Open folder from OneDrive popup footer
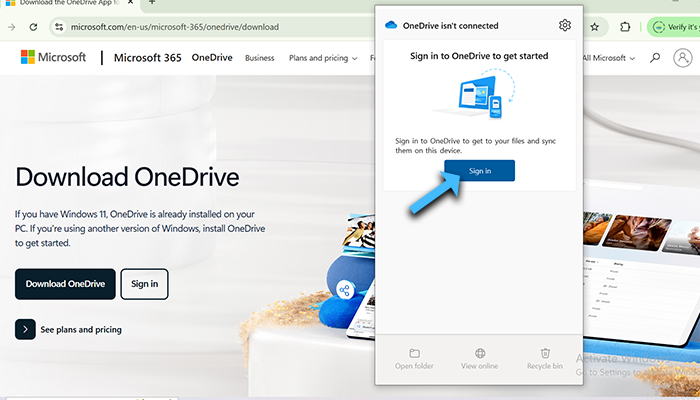 pyautogui.click(x=414, y=359)
